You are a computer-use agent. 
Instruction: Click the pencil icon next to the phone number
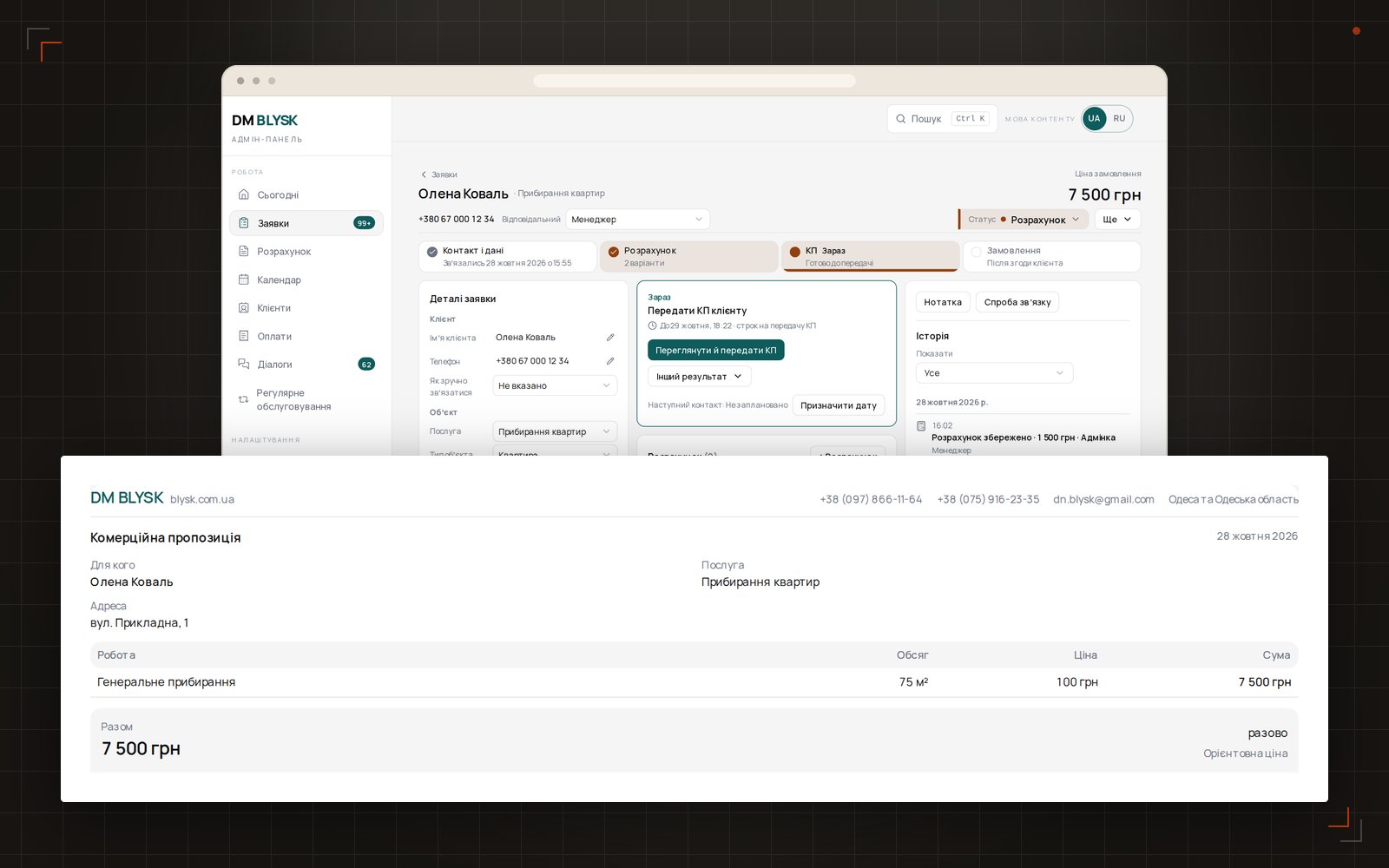pos(610,360)
